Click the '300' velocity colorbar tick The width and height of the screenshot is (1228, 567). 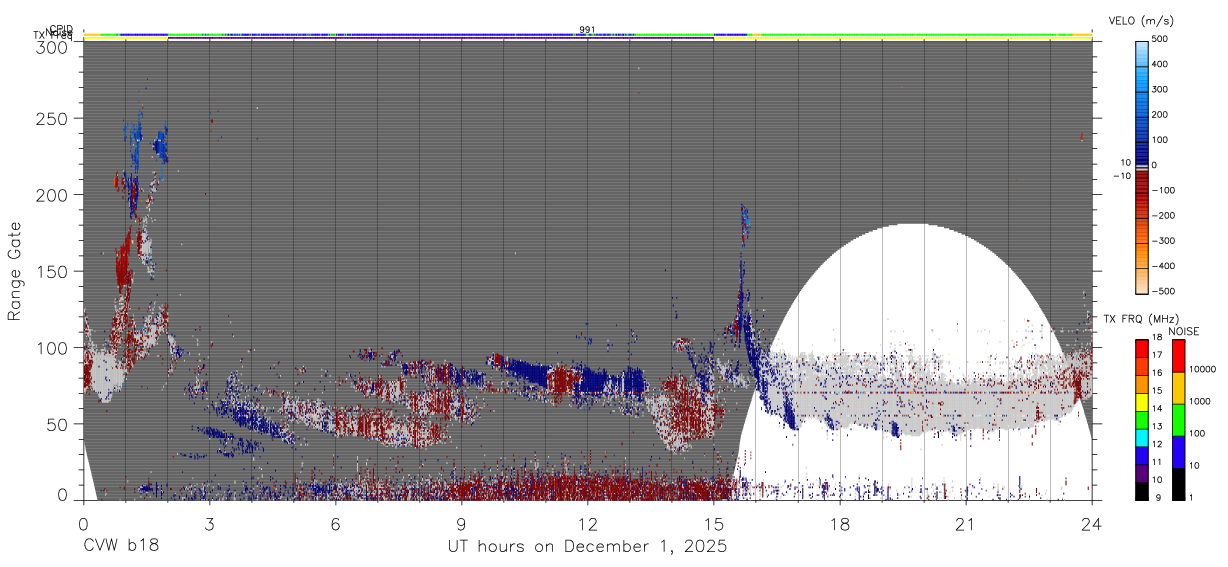pyautogui.click(x=1160, y=90)
